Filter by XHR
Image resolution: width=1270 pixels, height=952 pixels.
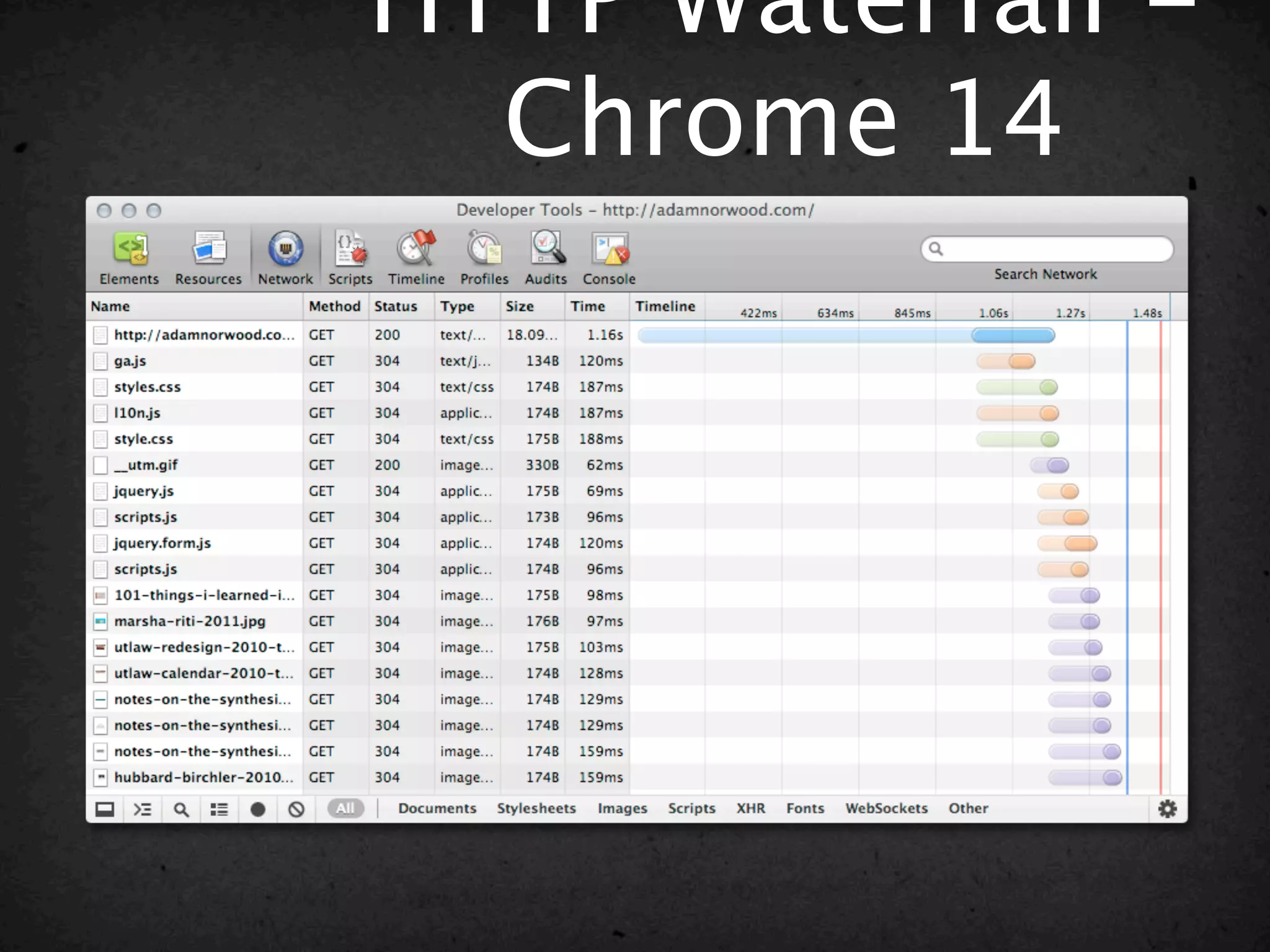[750, 808]
